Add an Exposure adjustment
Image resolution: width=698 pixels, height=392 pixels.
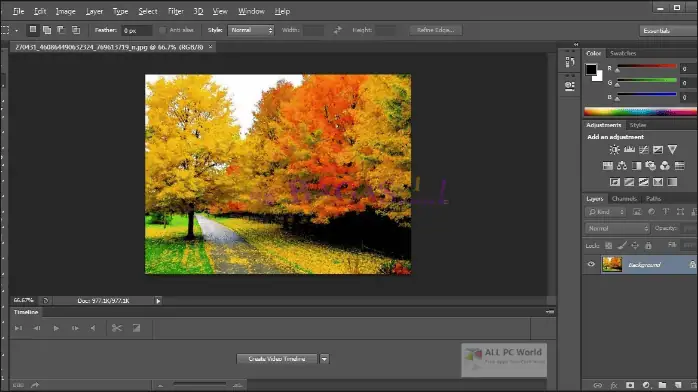pos(658,150)
